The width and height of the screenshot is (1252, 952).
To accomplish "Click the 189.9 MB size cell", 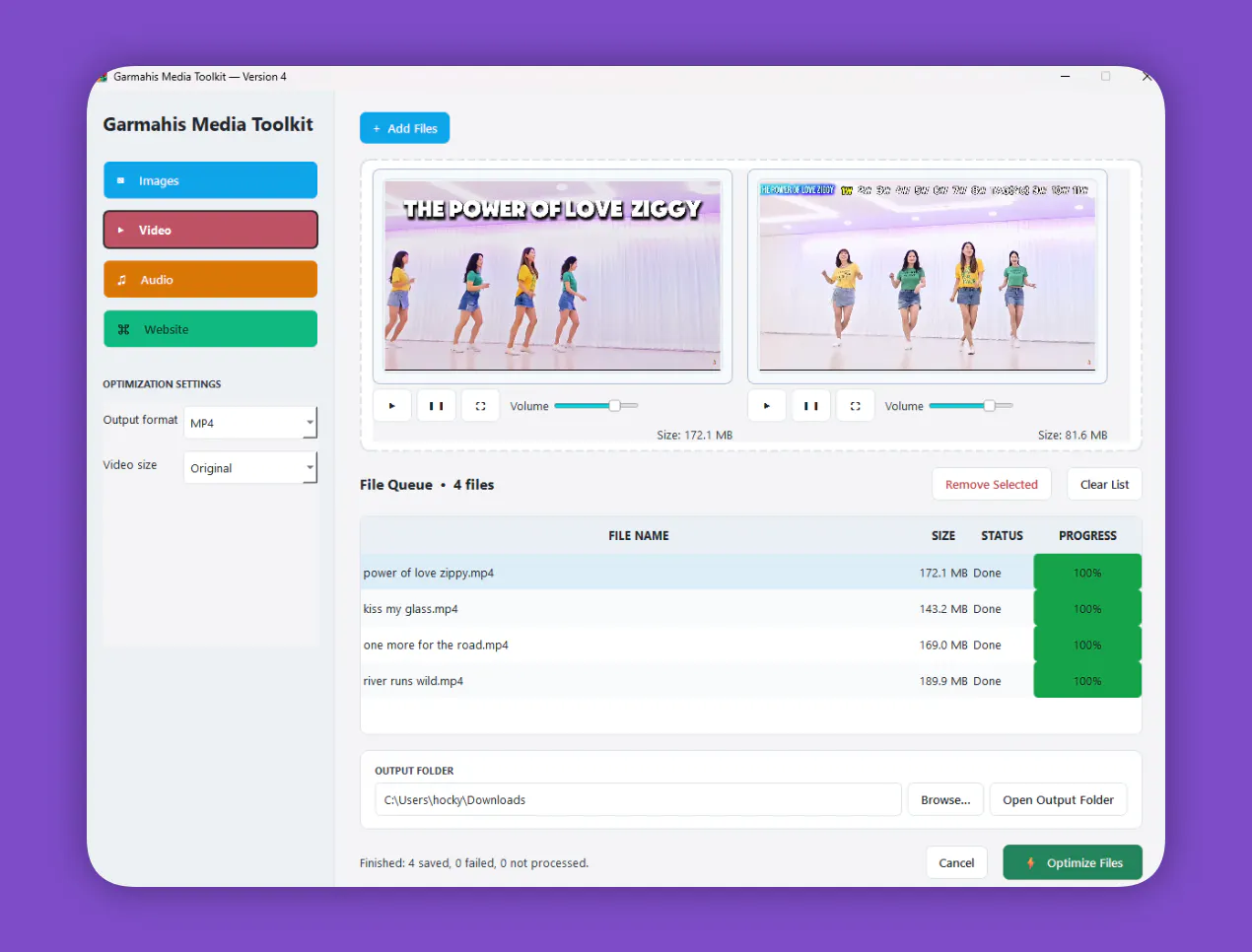I will click(943, 681).
